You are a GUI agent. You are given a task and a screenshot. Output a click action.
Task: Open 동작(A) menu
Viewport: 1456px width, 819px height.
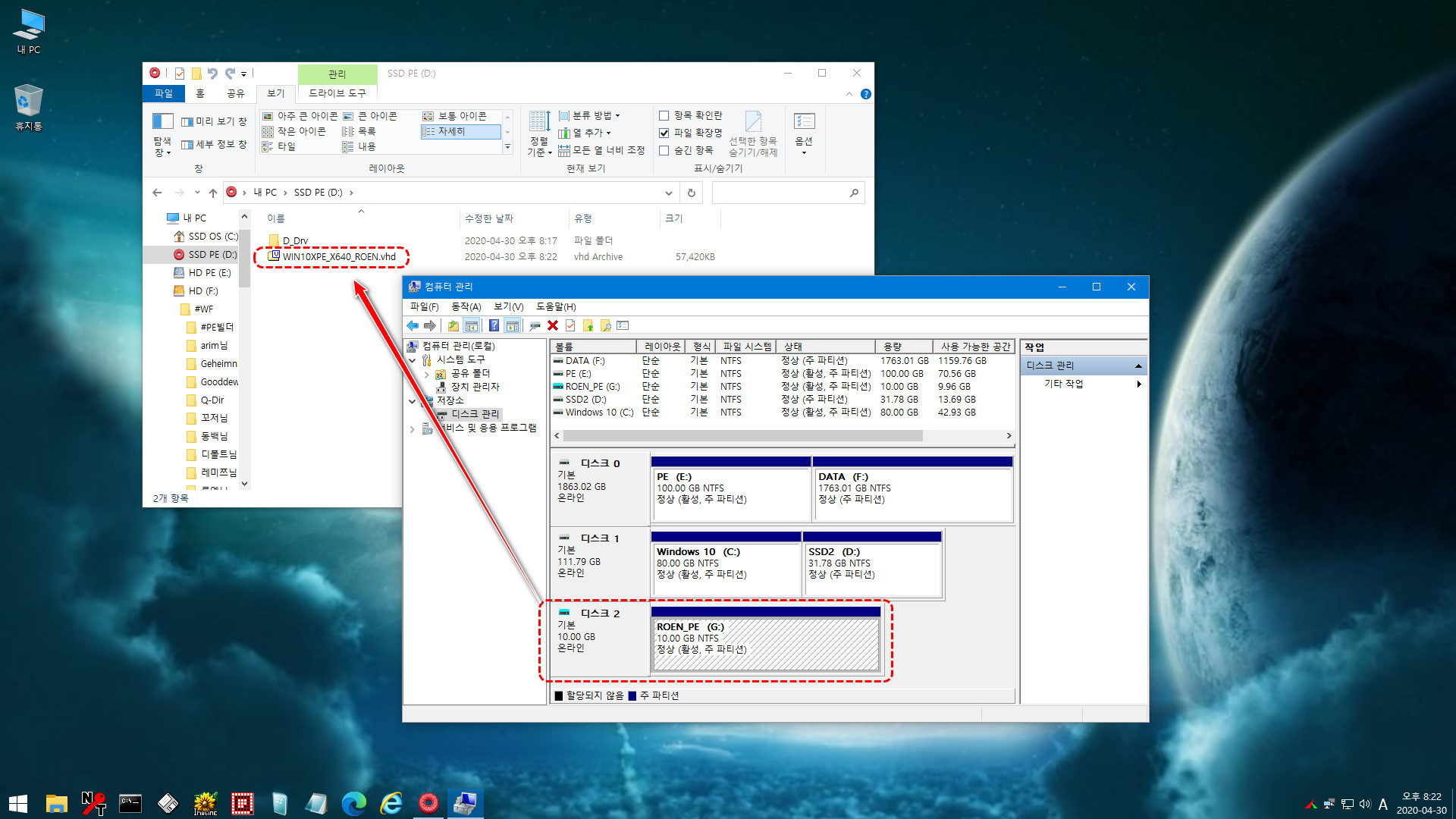(x=466, y=306)
